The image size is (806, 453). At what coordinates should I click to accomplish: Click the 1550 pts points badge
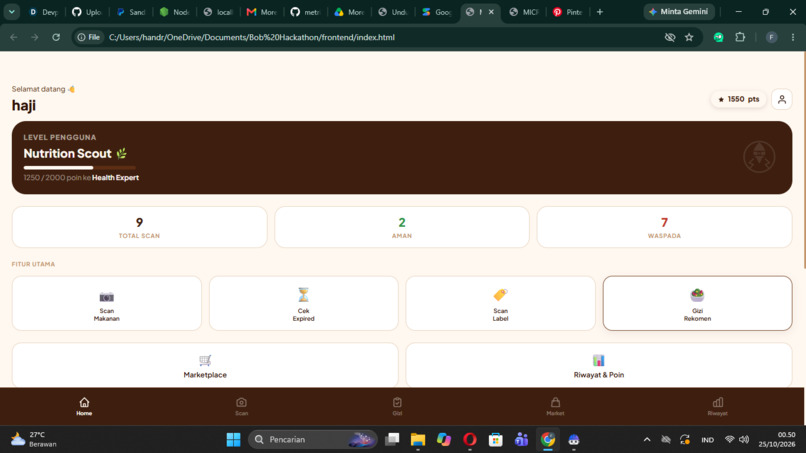coord(739,99)
